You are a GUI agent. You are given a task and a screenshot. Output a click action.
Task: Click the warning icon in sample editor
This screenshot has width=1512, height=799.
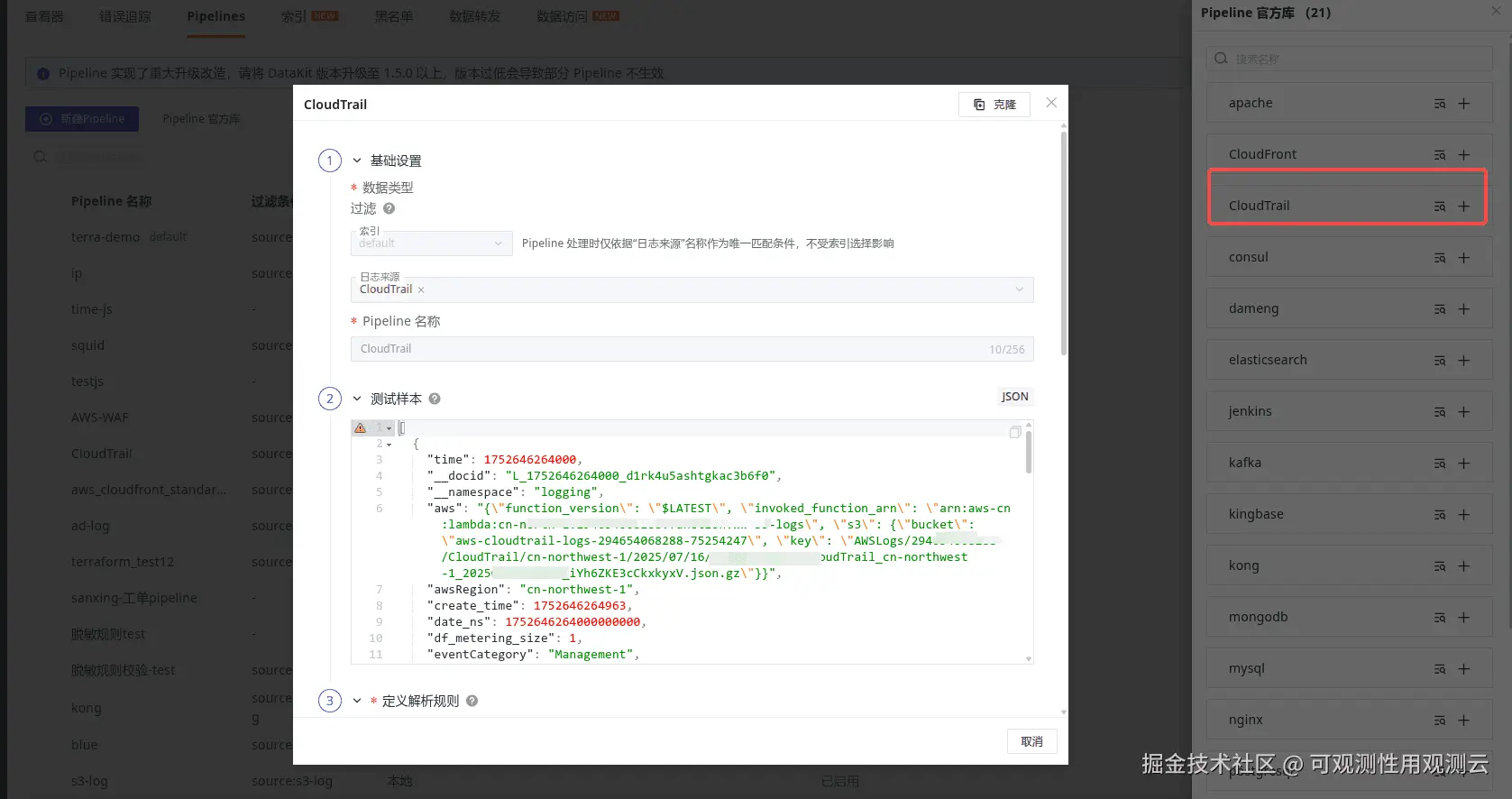coord(360,428)
